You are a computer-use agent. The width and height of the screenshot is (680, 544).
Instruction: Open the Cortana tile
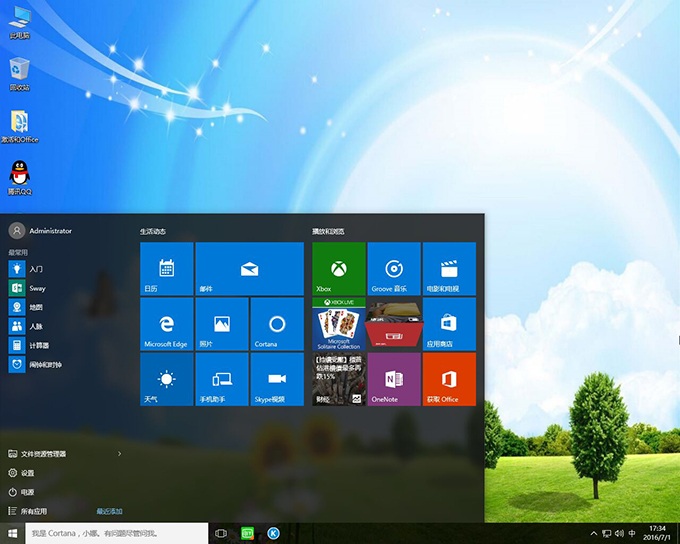pyautogui.click(x=277, y=323)
